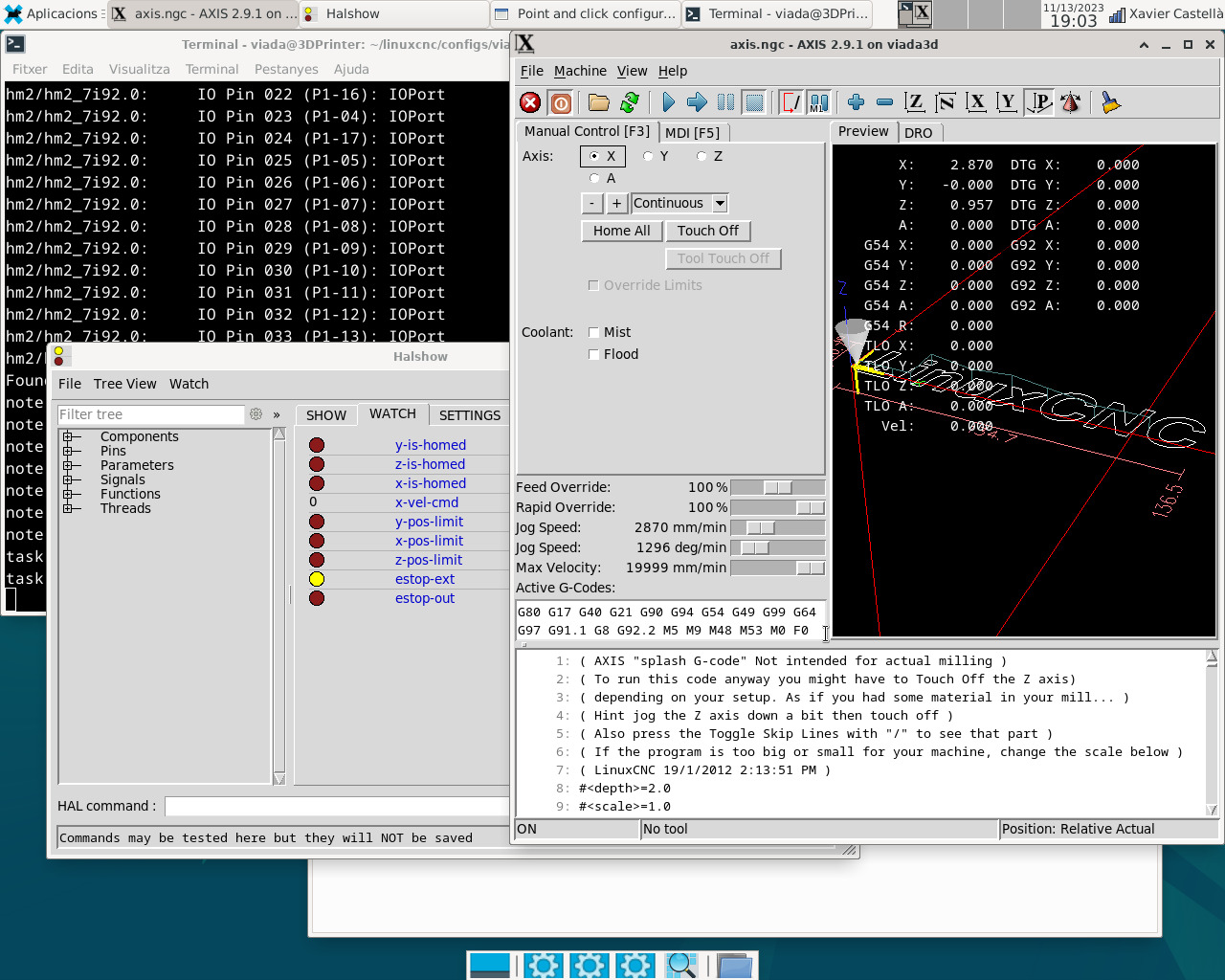This screenshot has height=980, width=1225.
Task: Zoom in the preview with plus icon
Action: coord(856,102)
